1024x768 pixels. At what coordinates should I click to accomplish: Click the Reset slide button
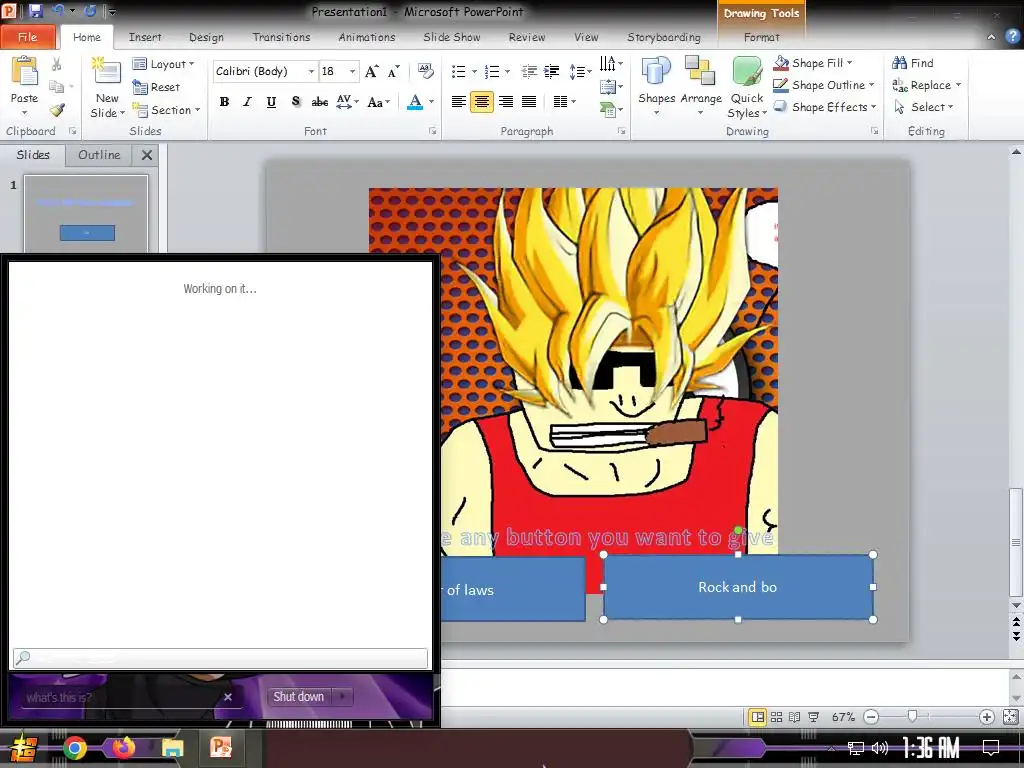pyautogui.click(x=157, y=87)
